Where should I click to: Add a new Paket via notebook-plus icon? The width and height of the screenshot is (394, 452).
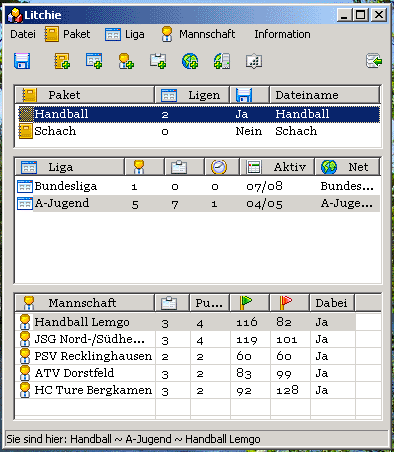[x=62, y=61]
